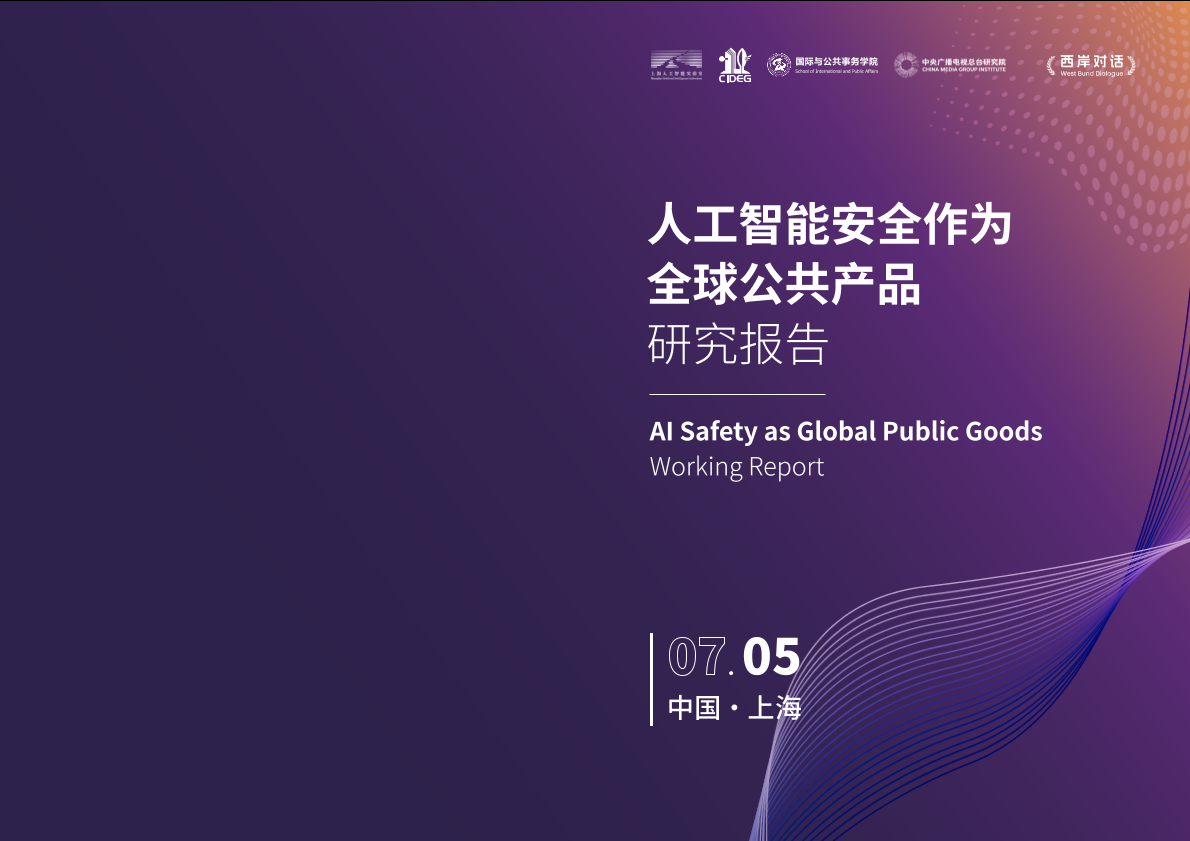Viewport: 1190px width, 841px height.
Task: Select the title line 人工智能安全作为
Action: click(830, 224)
